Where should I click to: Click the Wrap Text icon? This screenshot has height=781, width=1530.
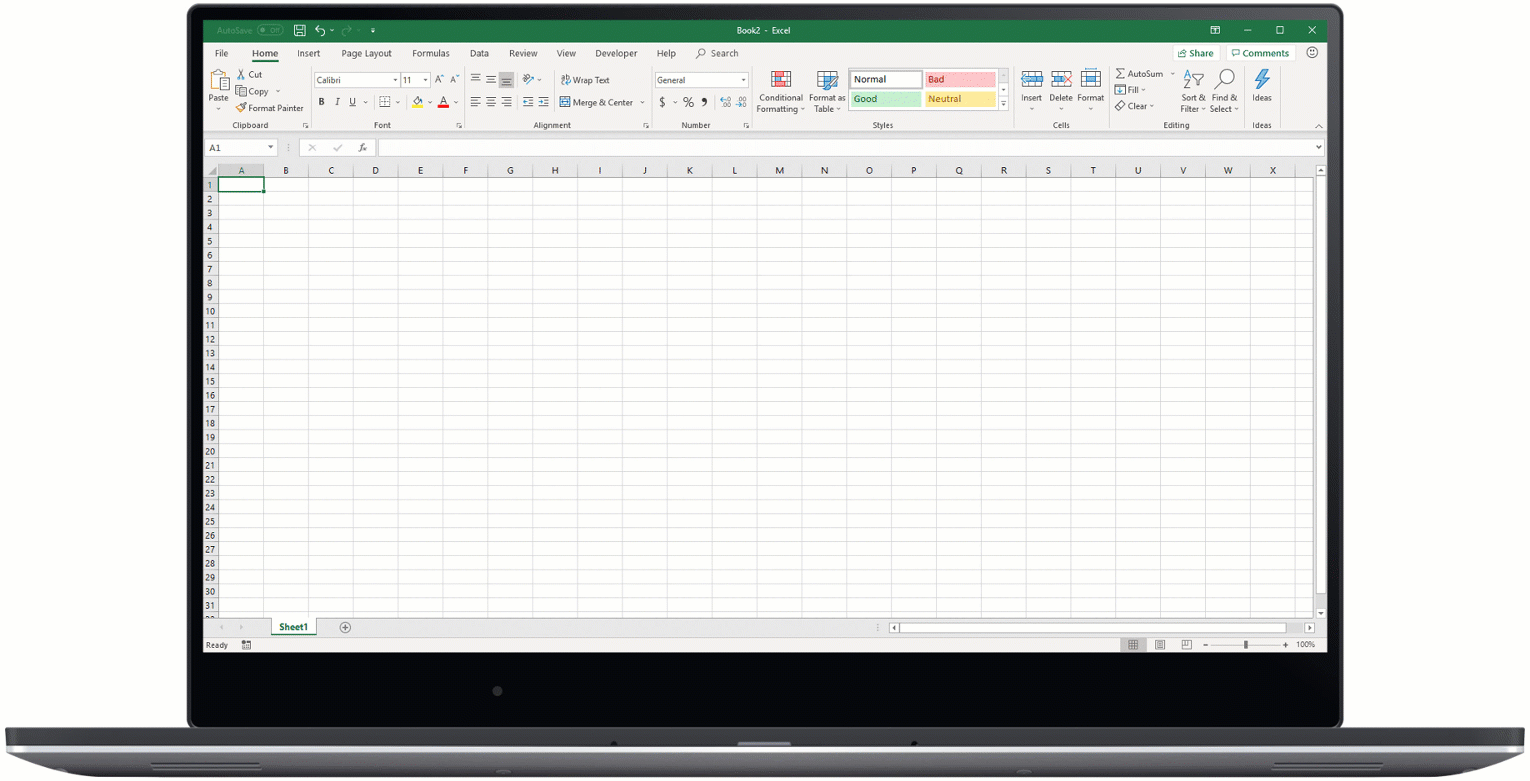(x=568, y=79)
